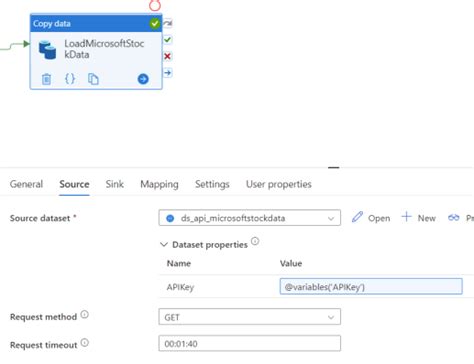Click the green validation checkmark on Copy data
Screen dimensions: 474x364
tap(154, 24)
